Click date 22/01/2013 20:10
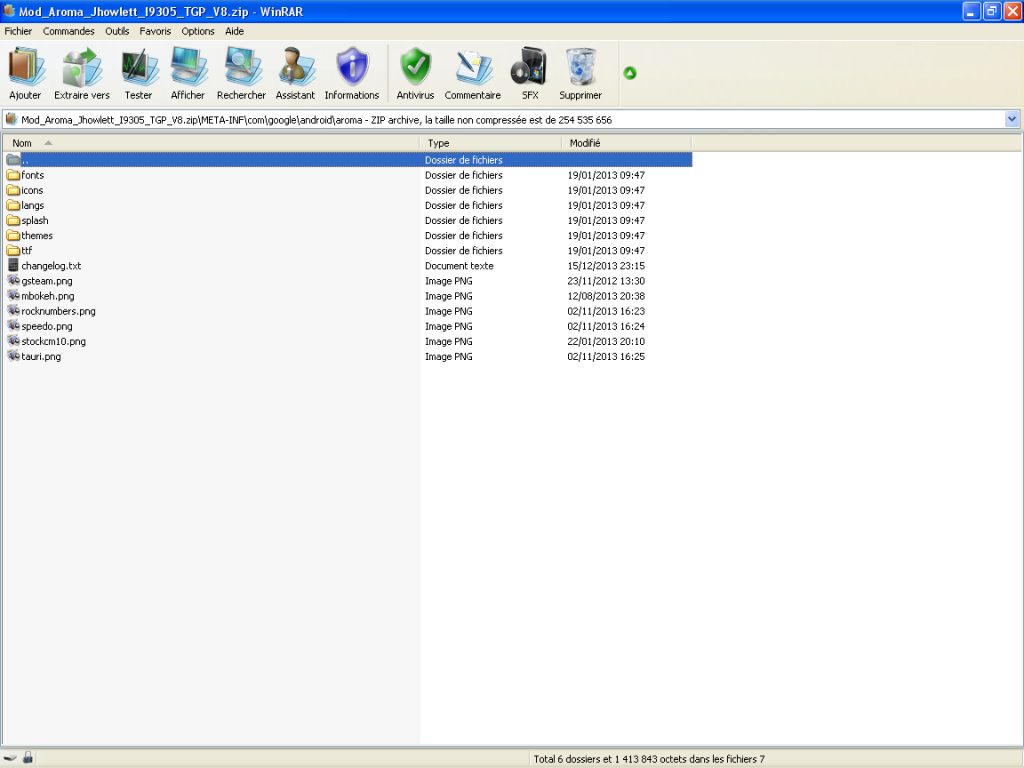 click(606, 341)
